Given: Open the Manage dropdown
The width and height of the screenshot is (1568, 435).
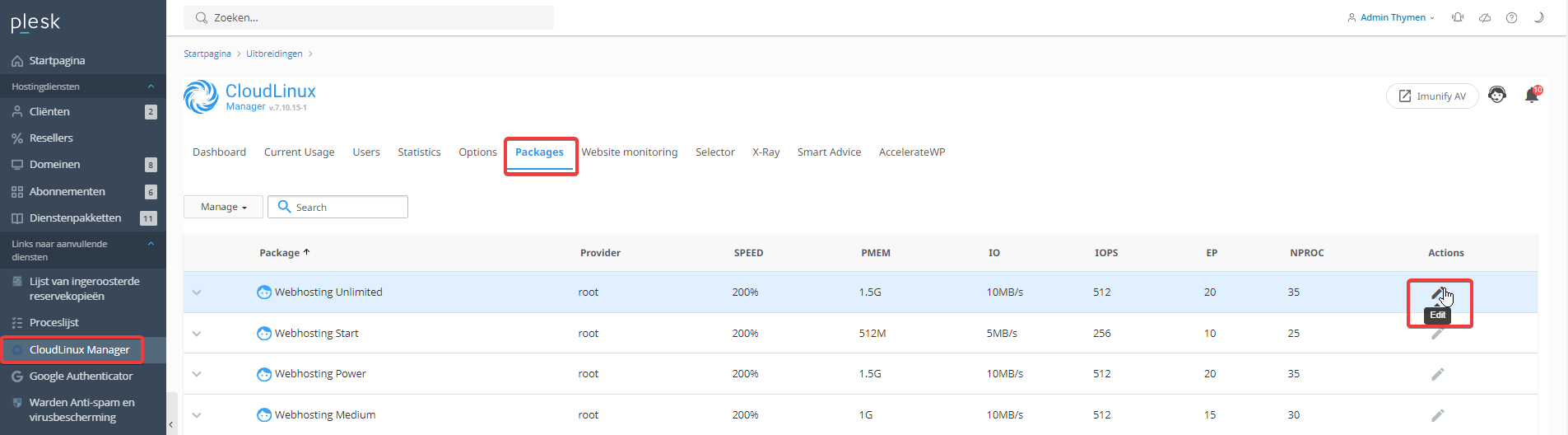Looking at the screenshot, I should pos(223,207).
